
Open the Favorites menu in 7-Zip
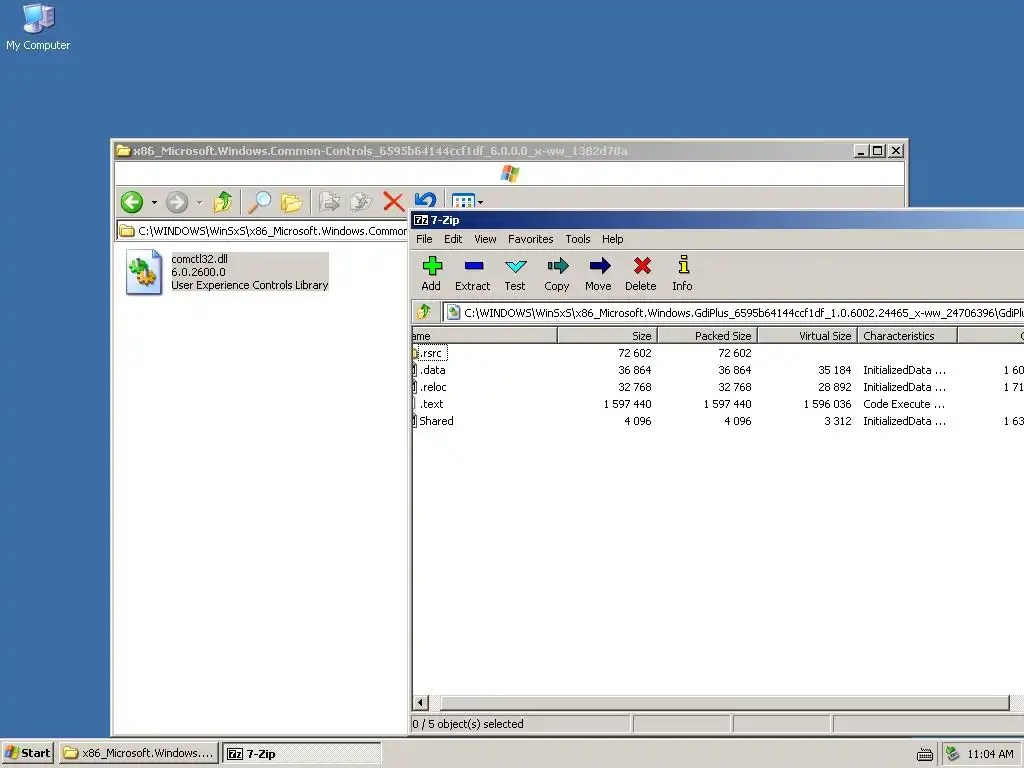531,239
